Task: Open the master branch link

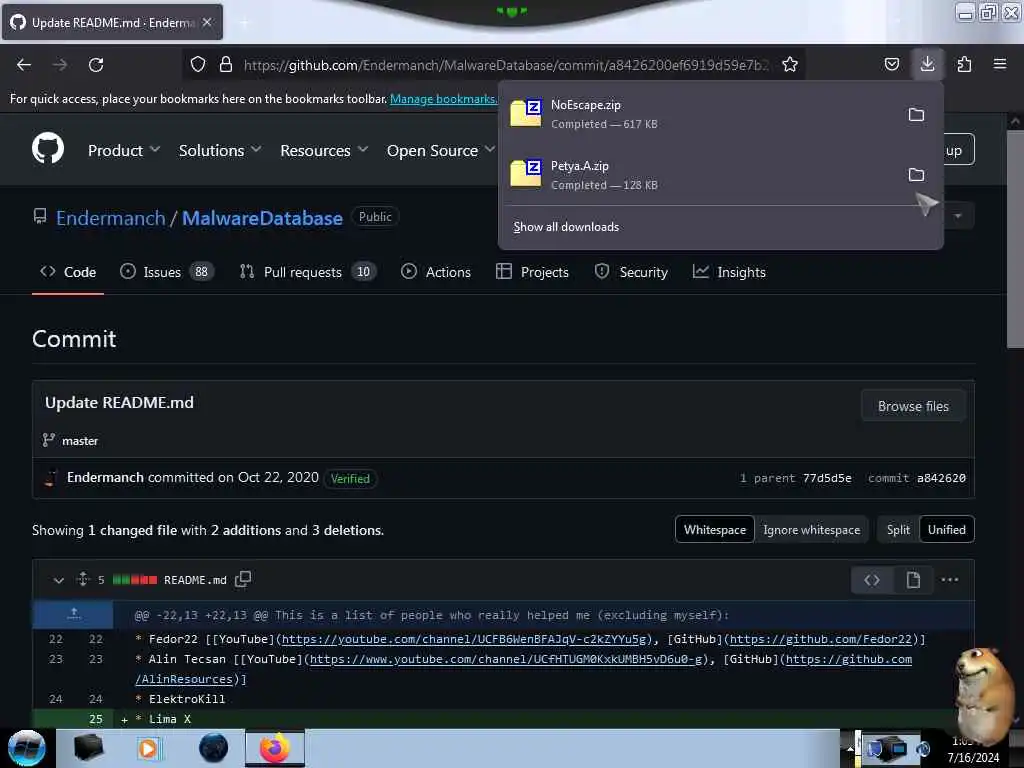Action: [x=80, y=441]
